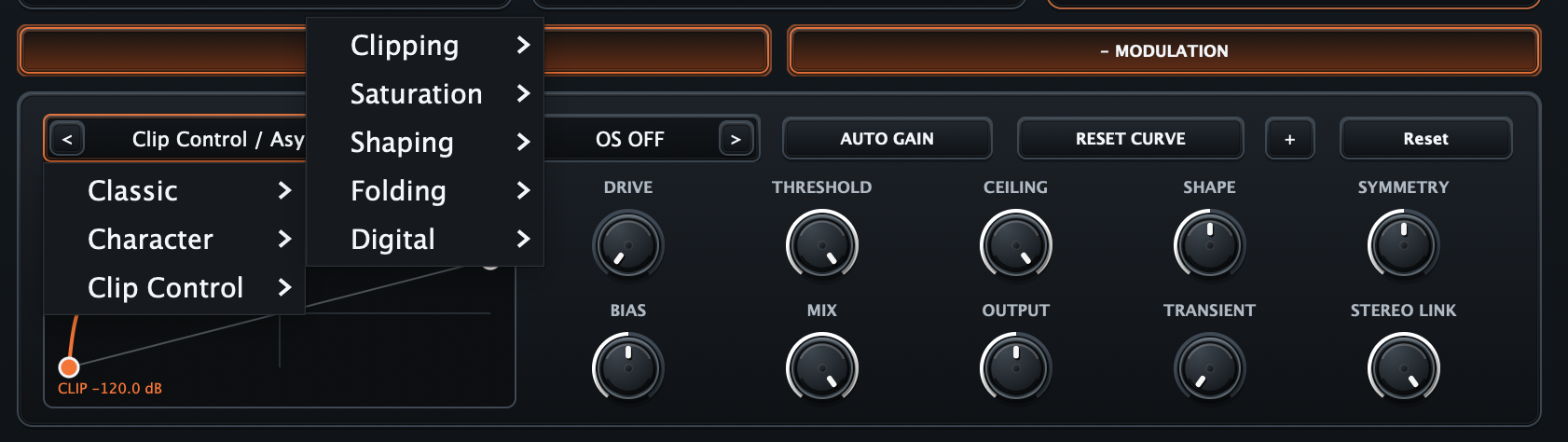Click the Reset button
Image resolution: width=1568 pixels, height=442 pixels.
click(x=1426, y=139)
